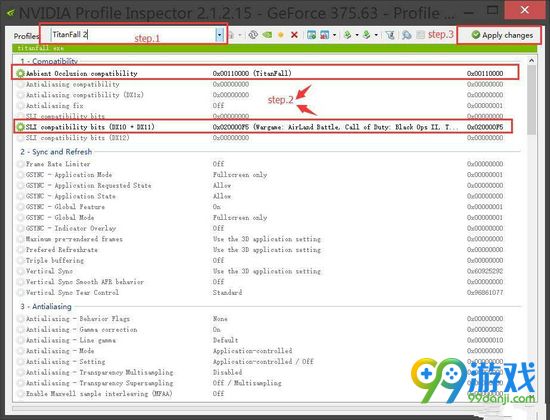Click hex value 0x96861077 in last column
Viewport: 550px width, 420px height.
[485, 293]
